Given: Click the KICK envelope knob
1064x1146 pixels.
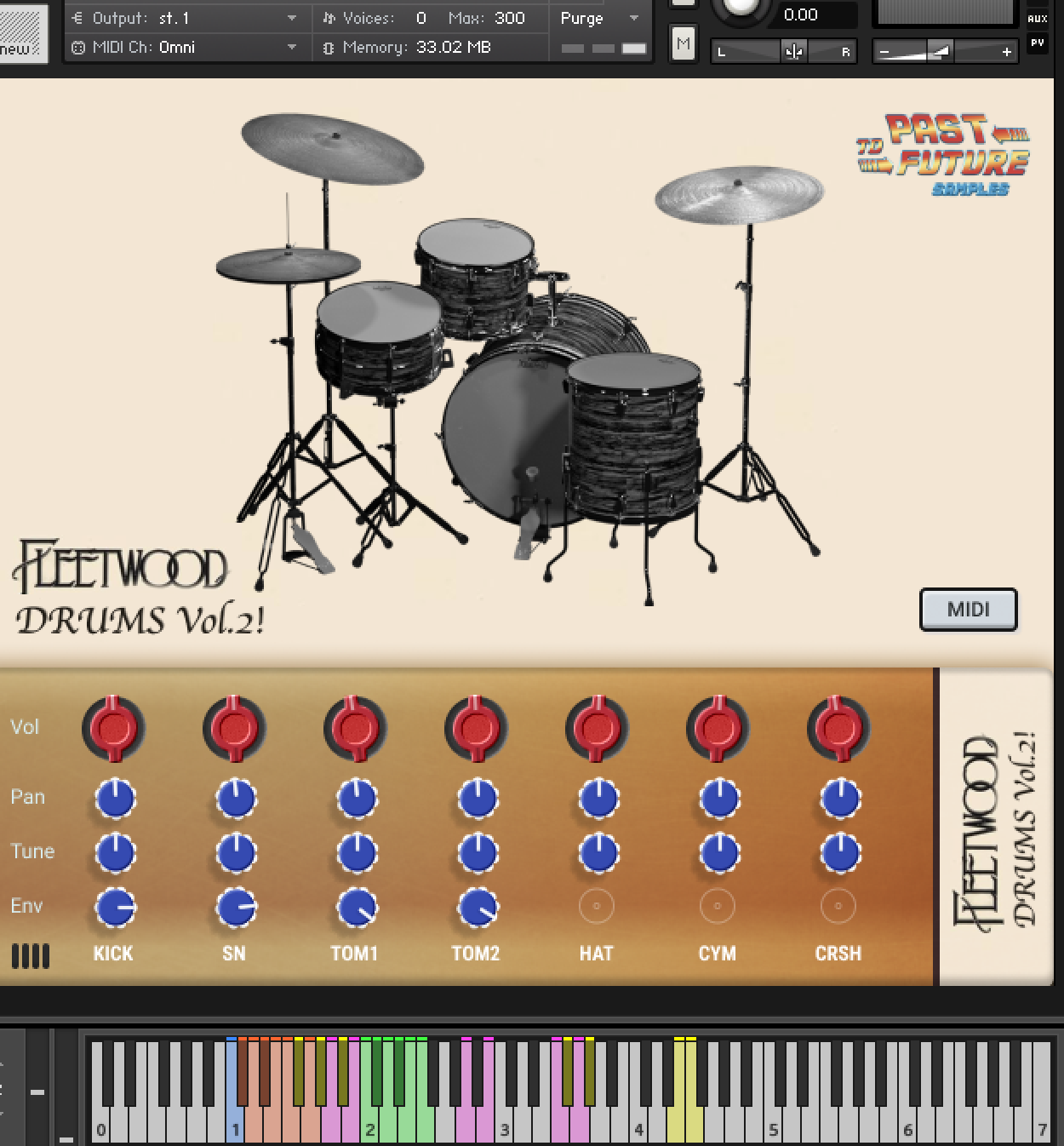Looking at the screenshot, I should coord(115,908).
